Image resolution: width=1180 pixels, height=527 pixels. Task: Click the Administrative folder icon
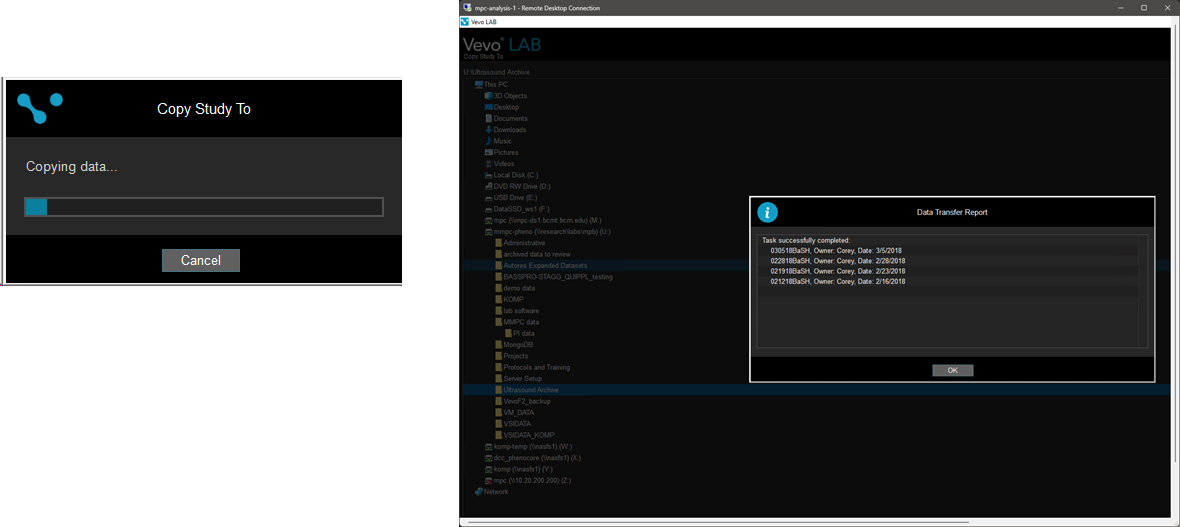pos(498,243)
